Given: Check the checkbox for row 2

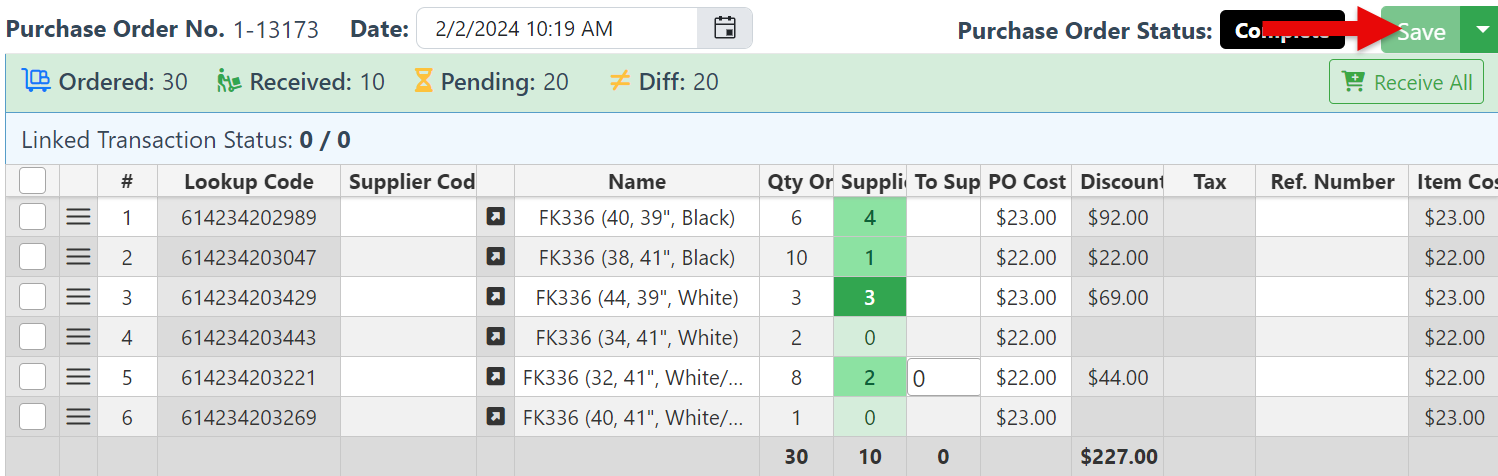Looking at the screenshot, I should click(33, 257).
